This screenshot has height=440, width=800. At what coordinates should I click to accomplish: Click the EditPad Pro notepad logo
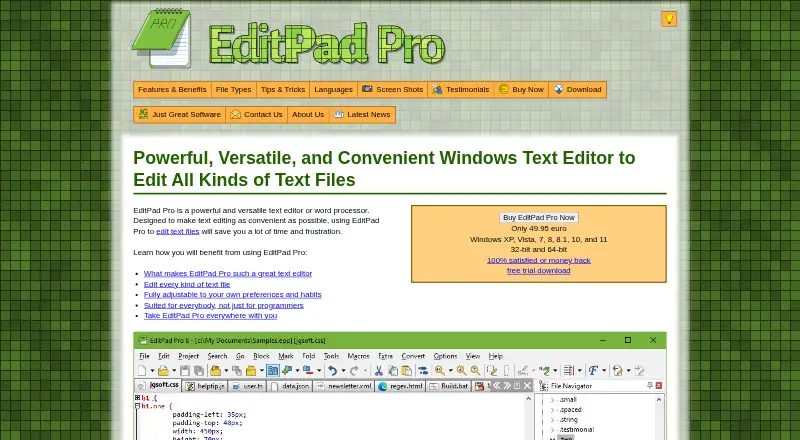pos(162,39)
